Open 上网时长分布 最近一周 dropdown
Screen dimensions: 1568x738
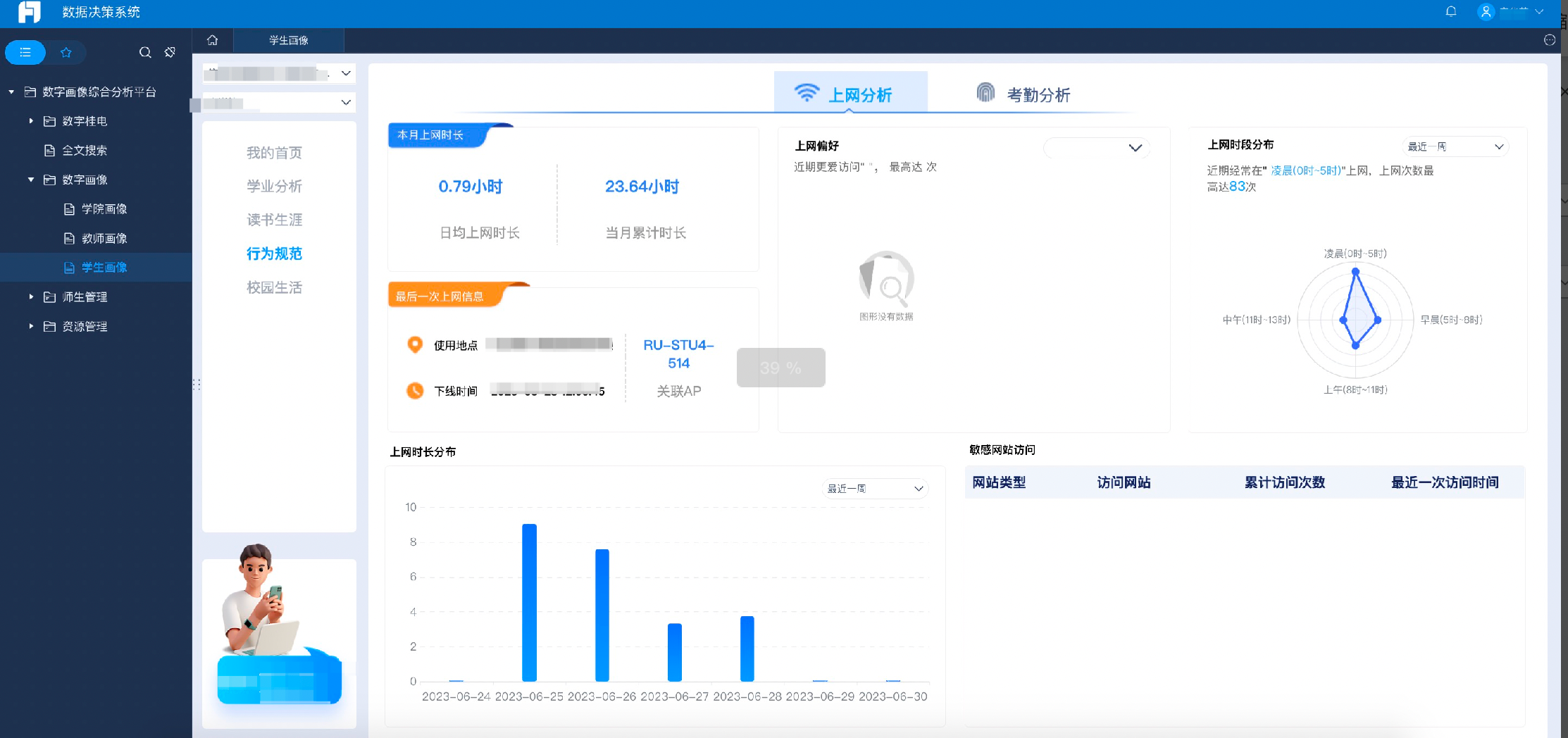(875, 489)
